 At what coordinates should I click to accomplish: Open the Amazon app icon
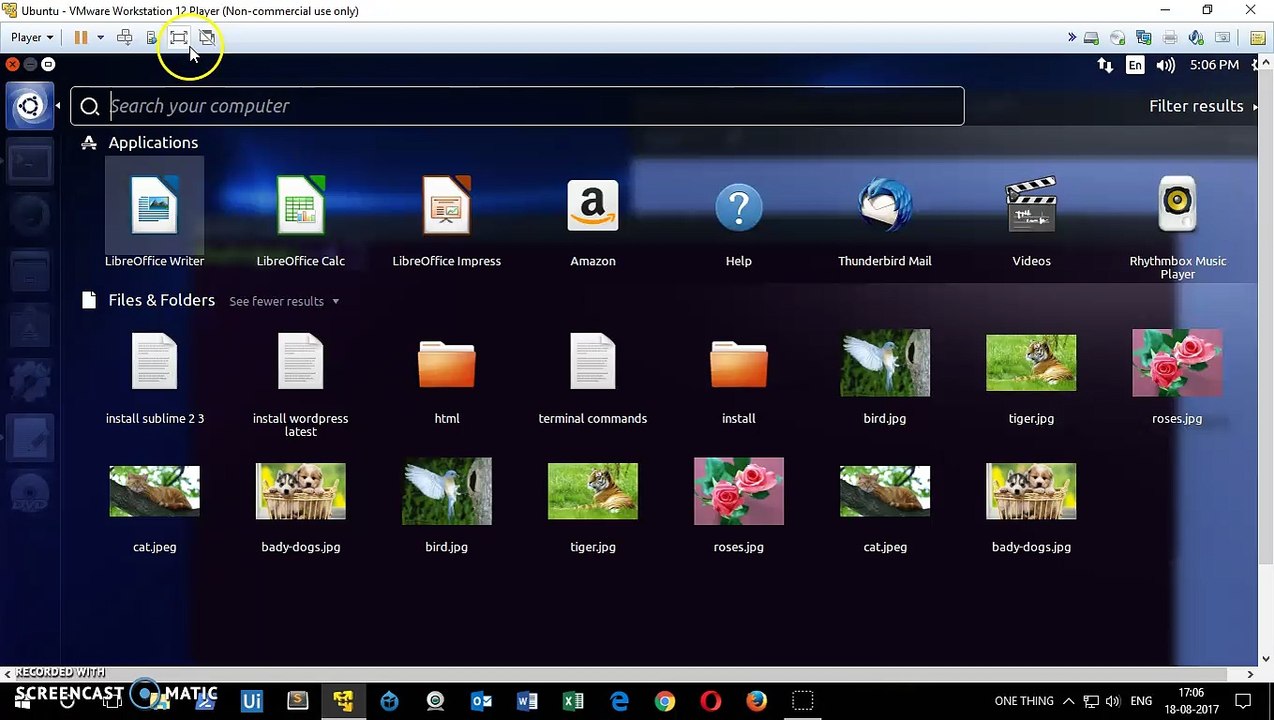[x=593, y=206]
